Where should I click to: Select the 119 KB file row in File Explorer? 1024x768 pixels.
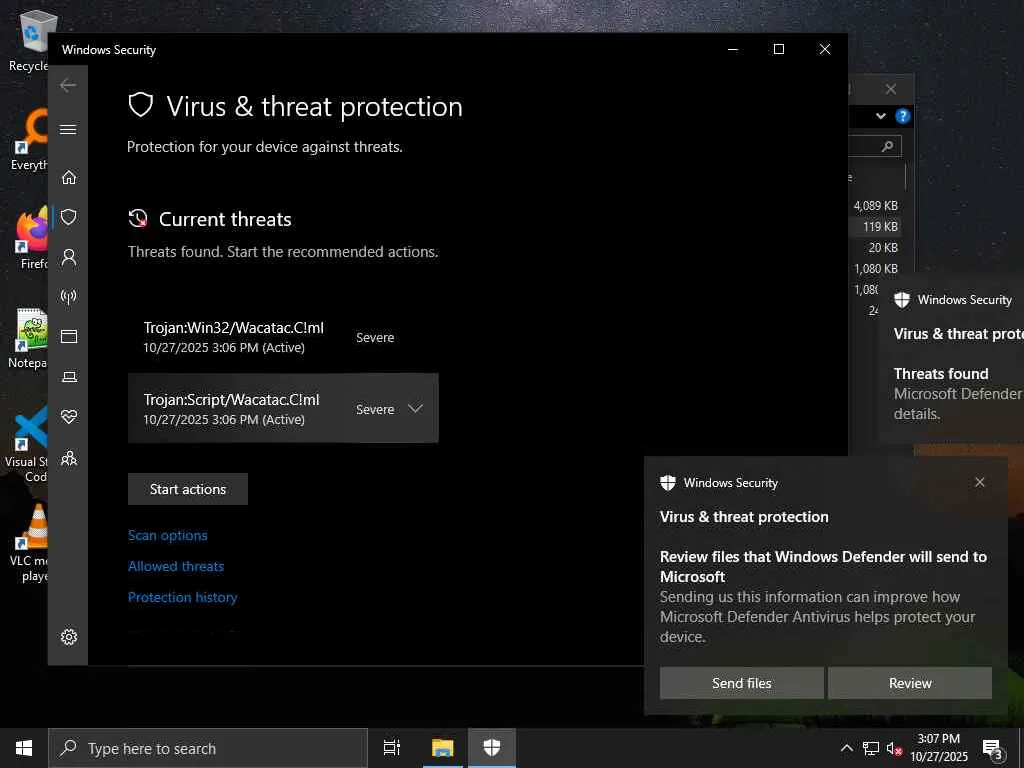click(874, 227)
